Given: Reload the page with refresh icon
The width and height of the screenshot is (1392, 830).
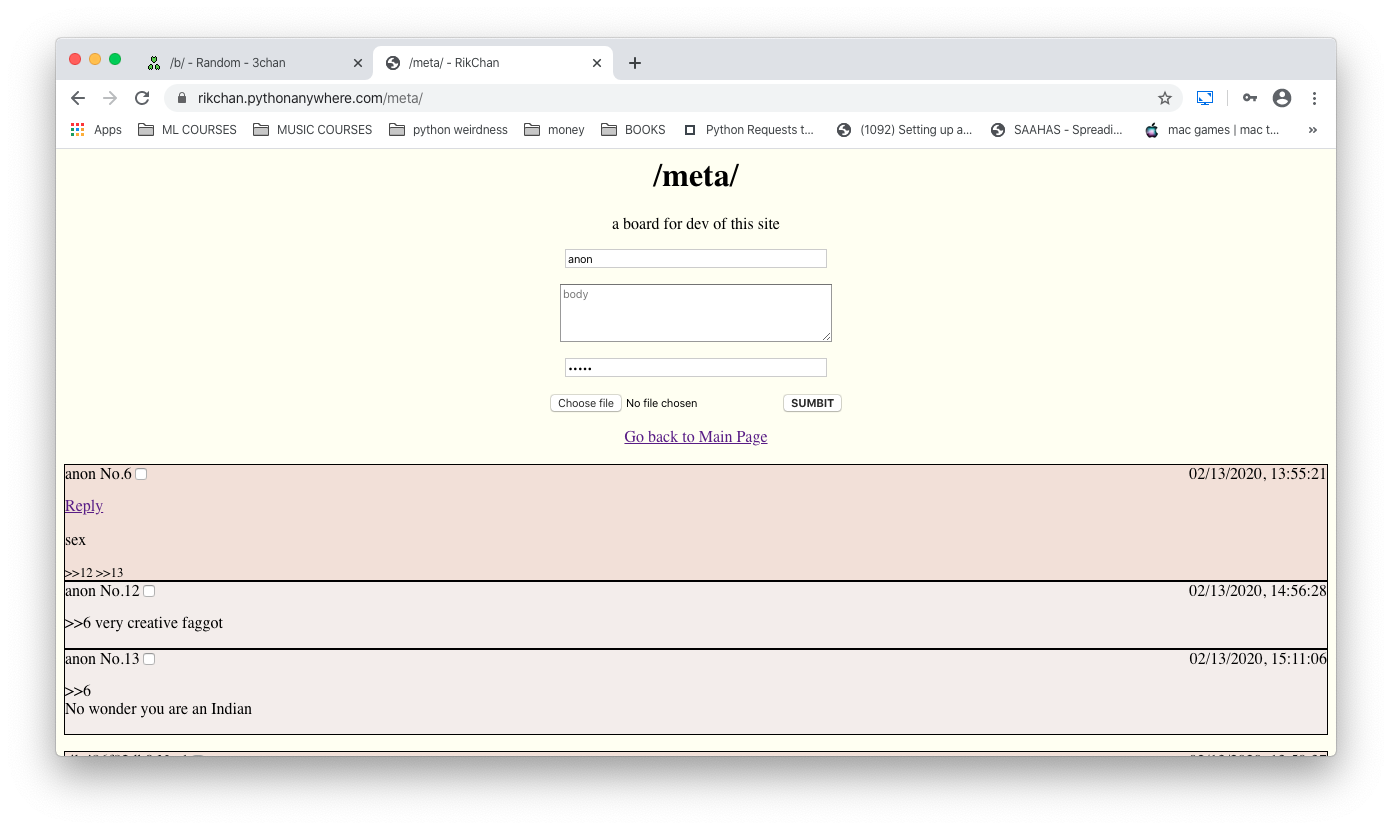Looking at the screenshot, I should coord(142,98).
